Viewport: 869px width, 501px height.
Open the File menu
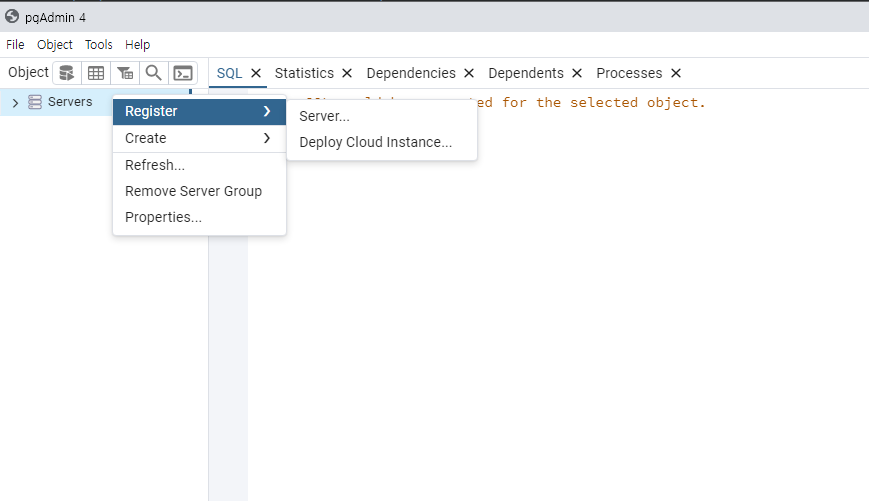click(15, 44)
